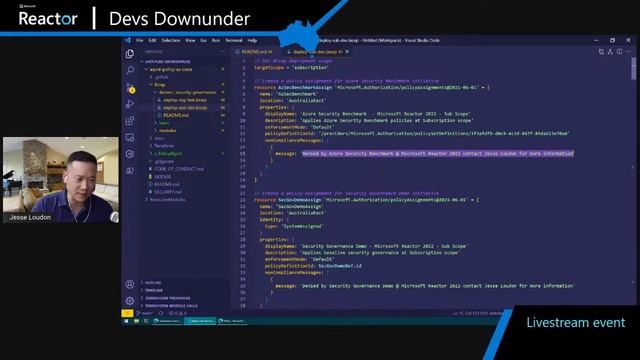This screenshot has width=640, height=360.
Task: Open the Extensions view
Action: tap(130, 121)
